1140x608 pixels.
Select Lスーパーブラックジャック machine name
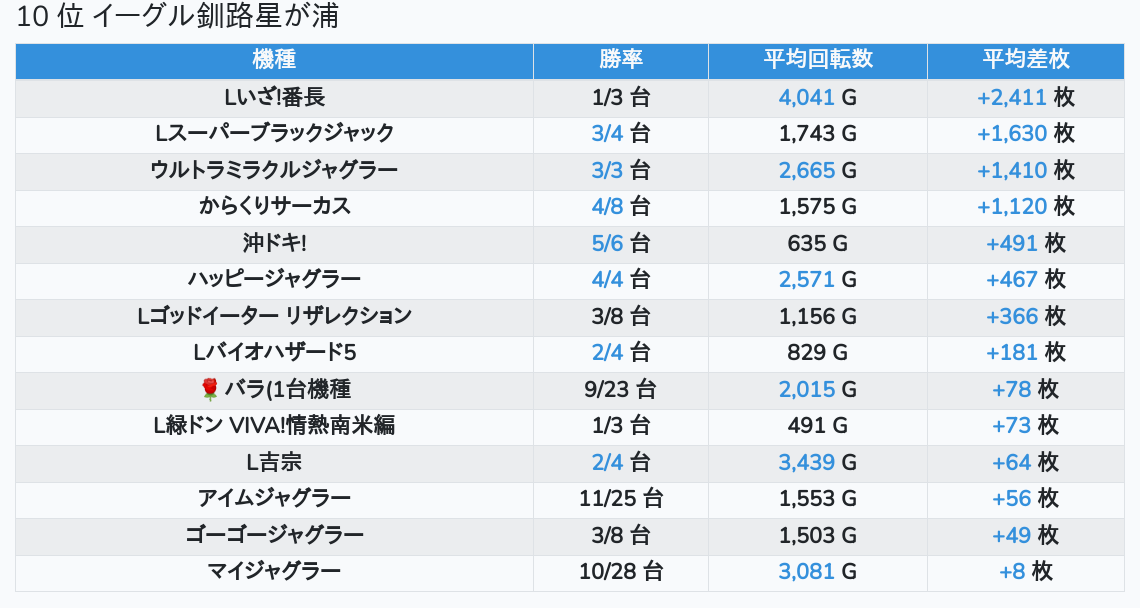274,134
